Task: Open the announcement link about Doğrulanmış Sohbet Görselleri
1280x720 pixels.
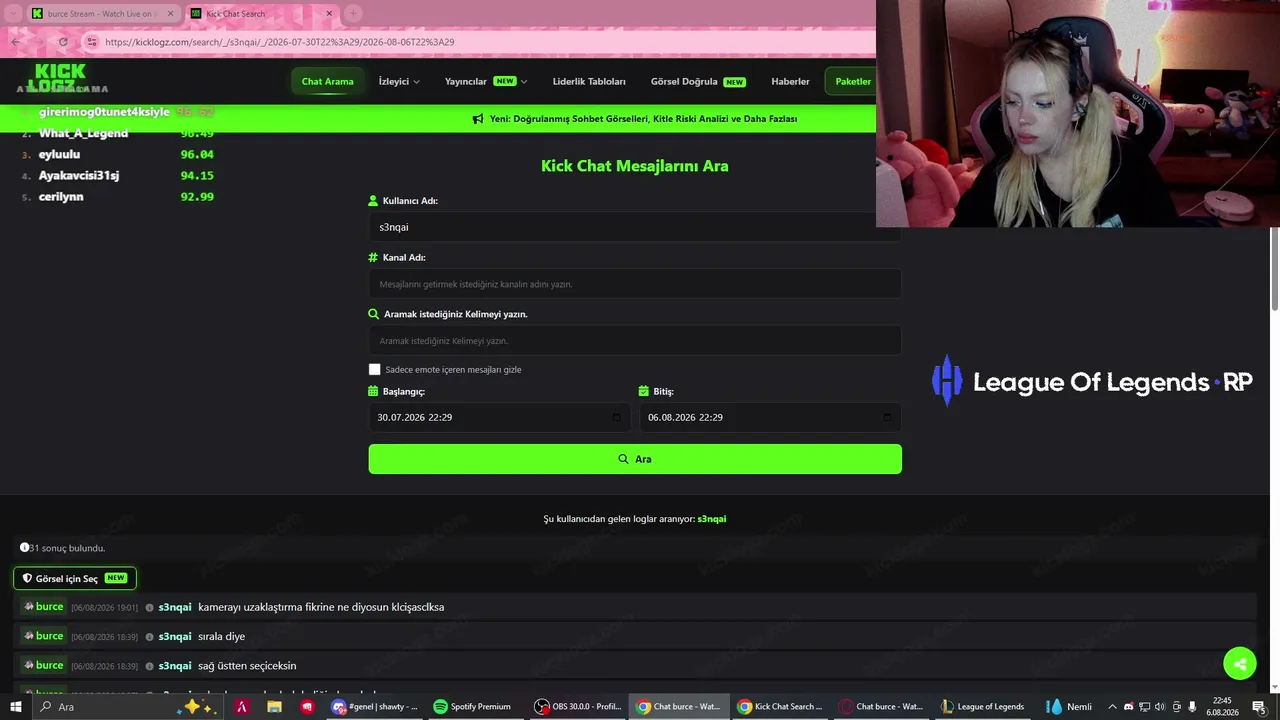Action: (643, 119)
